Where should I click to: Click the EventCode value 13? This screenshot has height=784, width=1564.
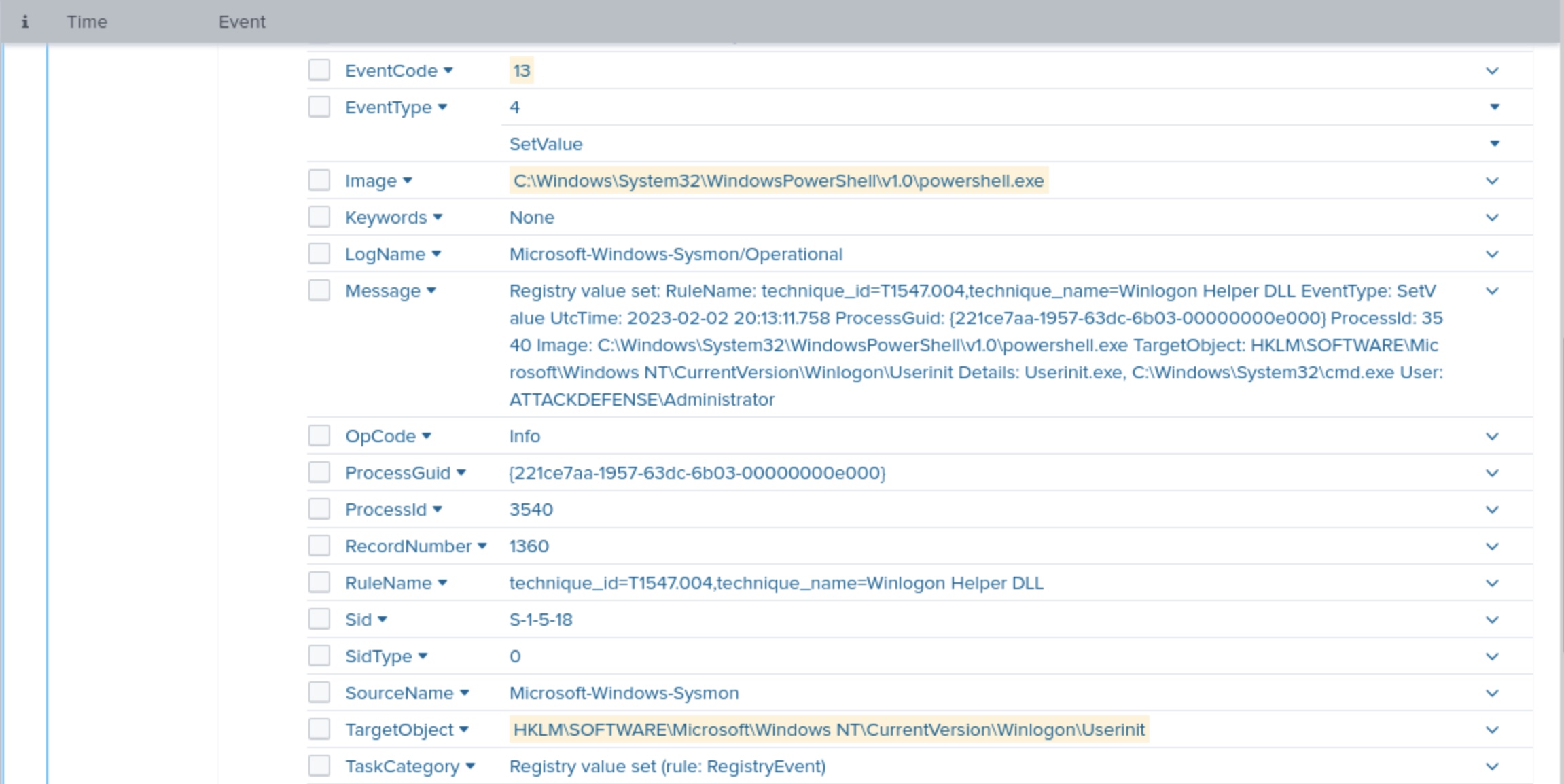[521, 71]
